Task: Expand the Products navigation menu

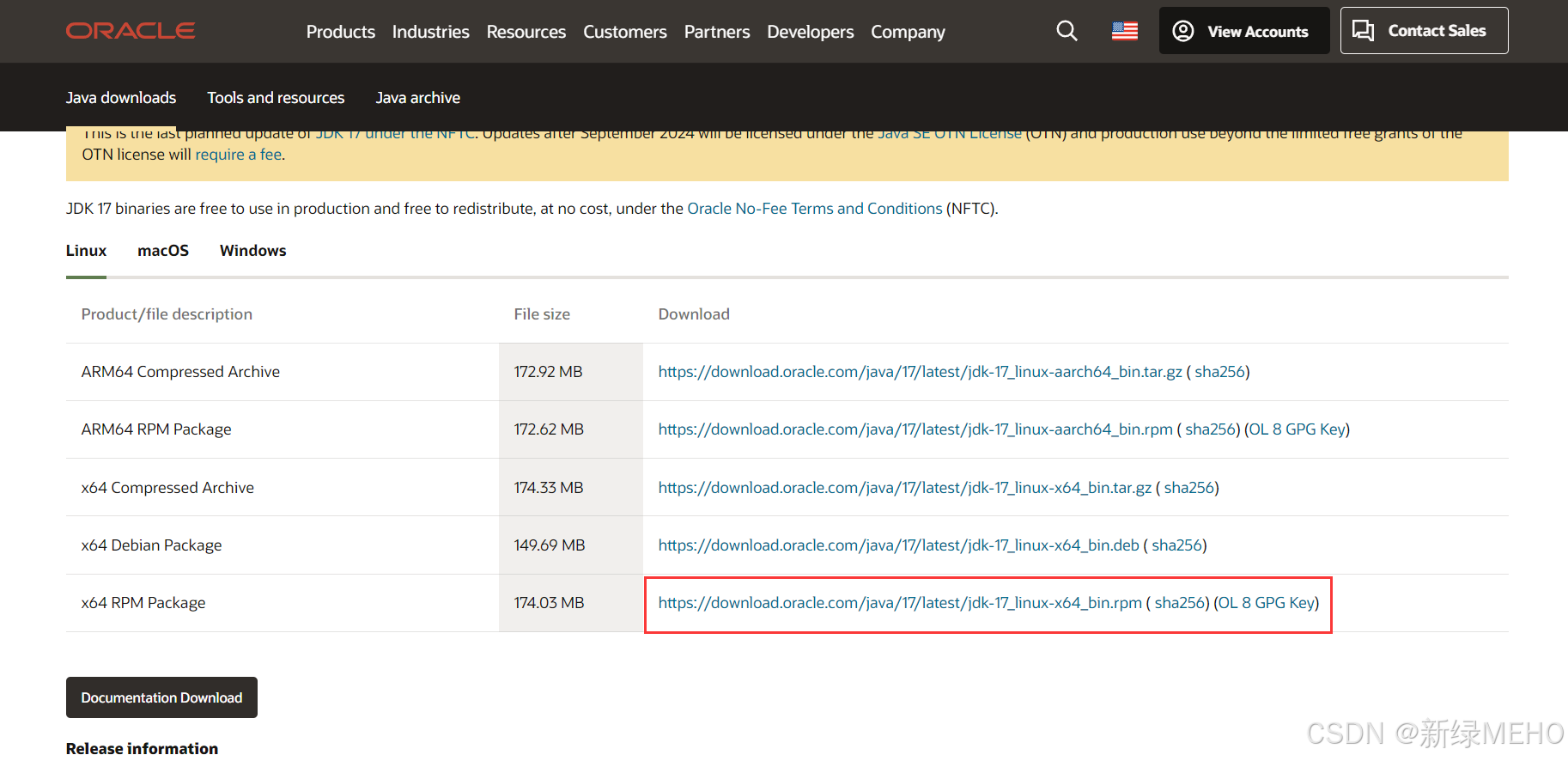Action: point(340,32)
